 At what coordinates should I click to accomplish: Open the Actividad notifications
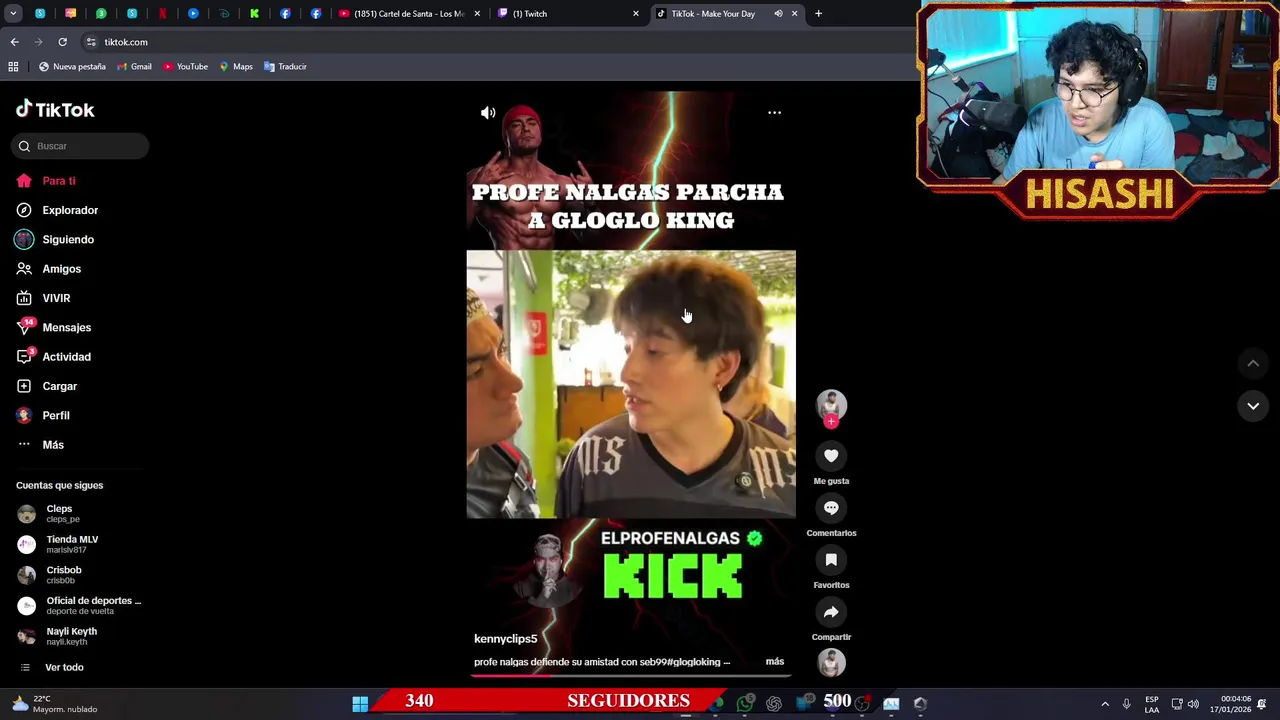click(54, 357)
